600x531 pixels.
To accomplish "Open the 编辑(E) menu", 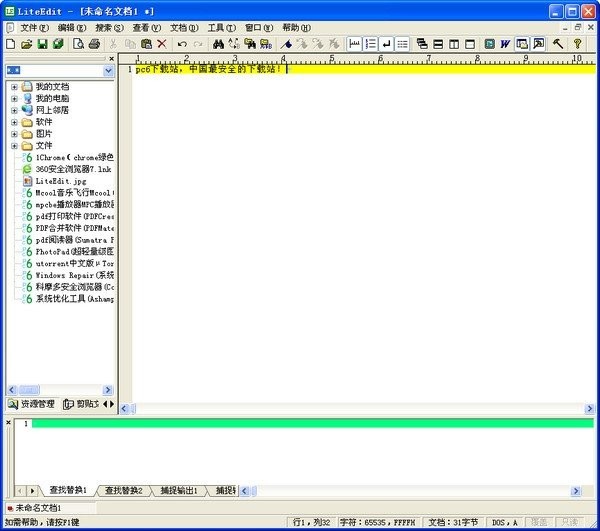I will pos(72,28).
